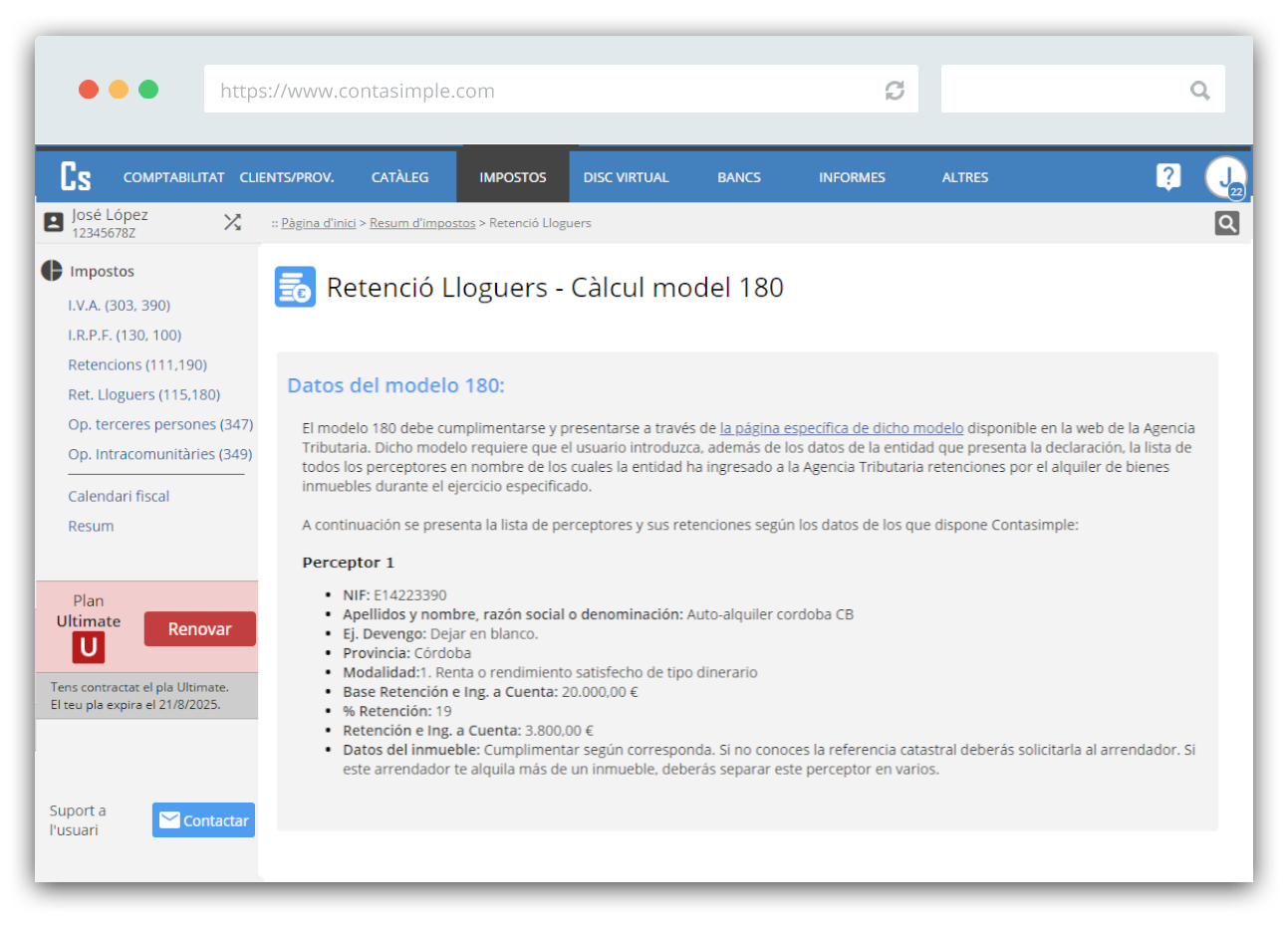The height and width of the screenshot is (925, 1288).
Task: Select the IMPOSTOS menu tab
Action: point(513,177)
